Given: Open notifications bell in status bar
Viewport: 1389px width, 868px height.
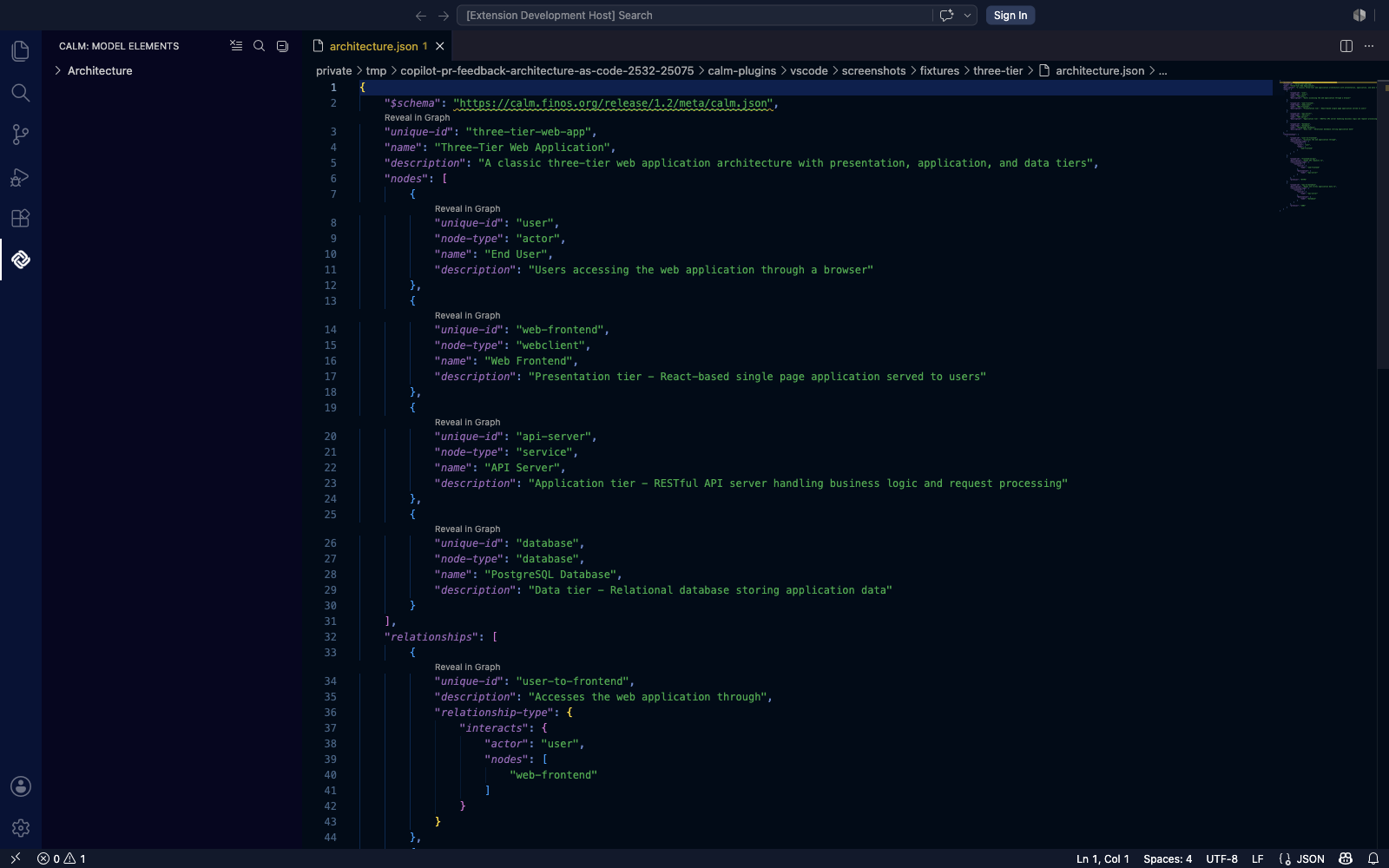Looking at the screenshot, I should 1373,858.
